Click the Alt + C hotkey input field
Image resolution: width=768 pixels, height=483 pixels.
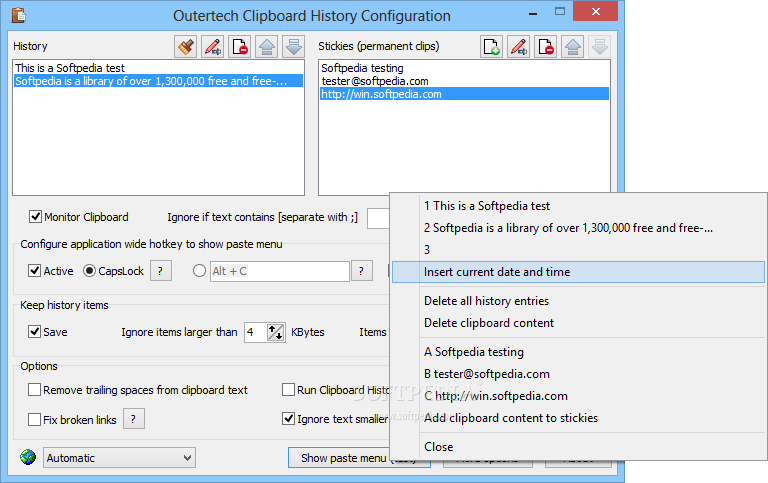coord(280,271)
